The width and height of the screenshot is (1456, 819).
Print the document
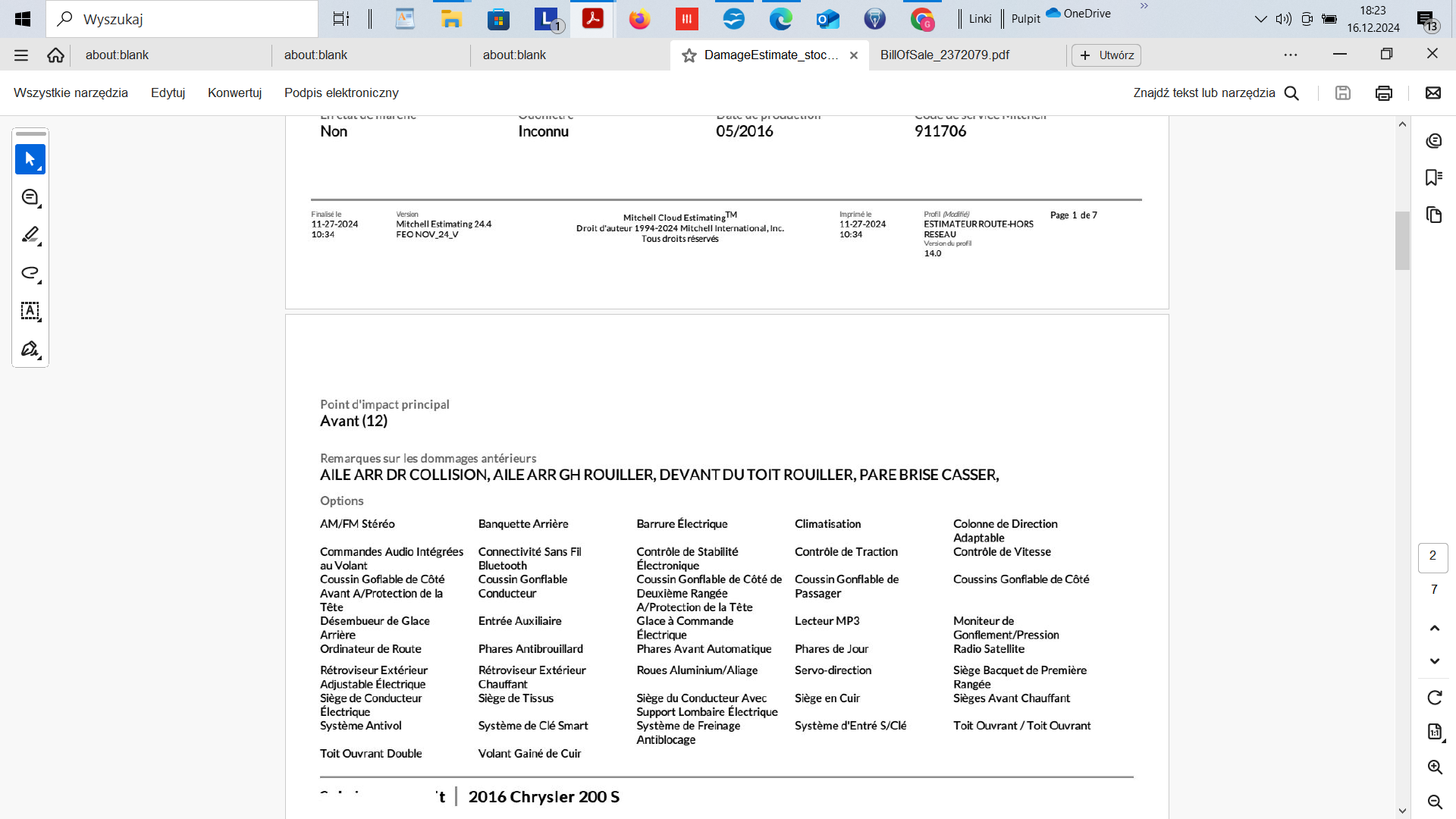click(x=1384, y=93)
